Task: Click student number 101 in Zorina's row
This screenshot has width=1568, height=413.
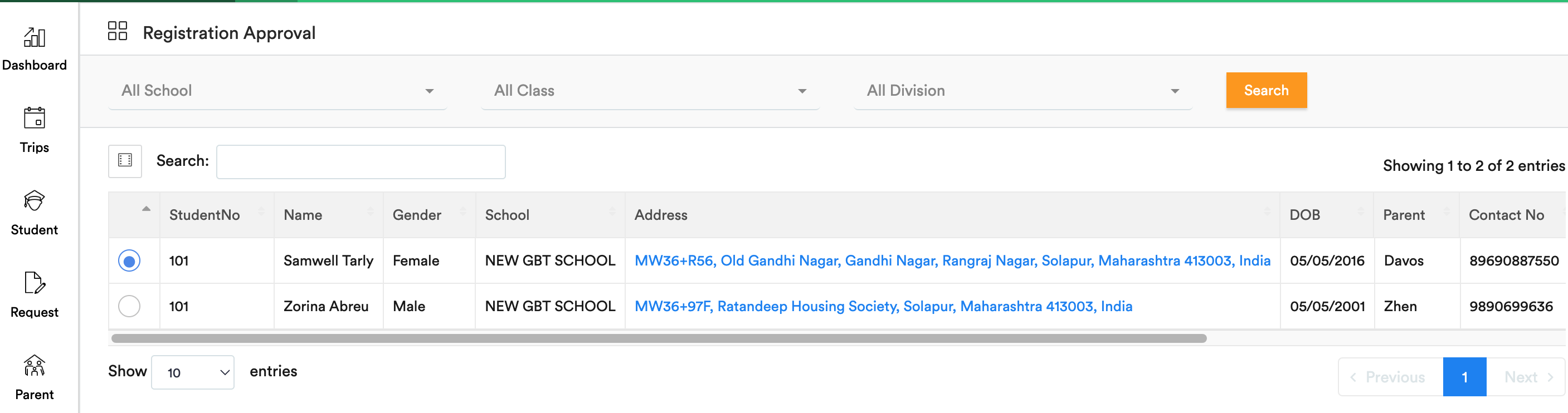Action: point(178,307)
